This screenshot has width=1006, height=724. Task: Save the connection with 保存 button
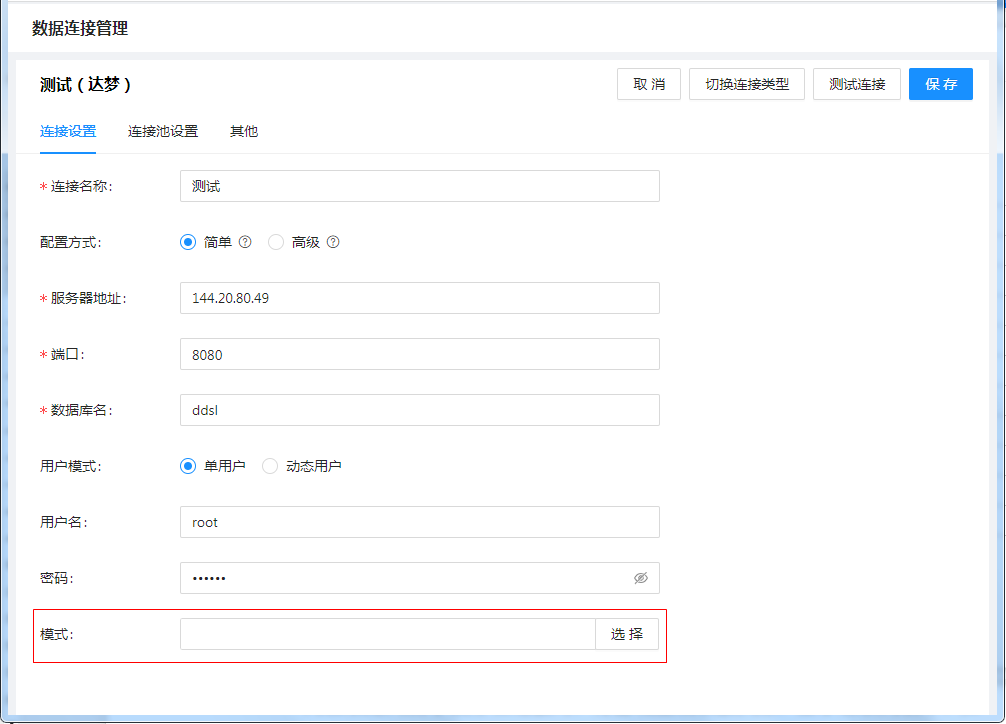tap(941, 84)
